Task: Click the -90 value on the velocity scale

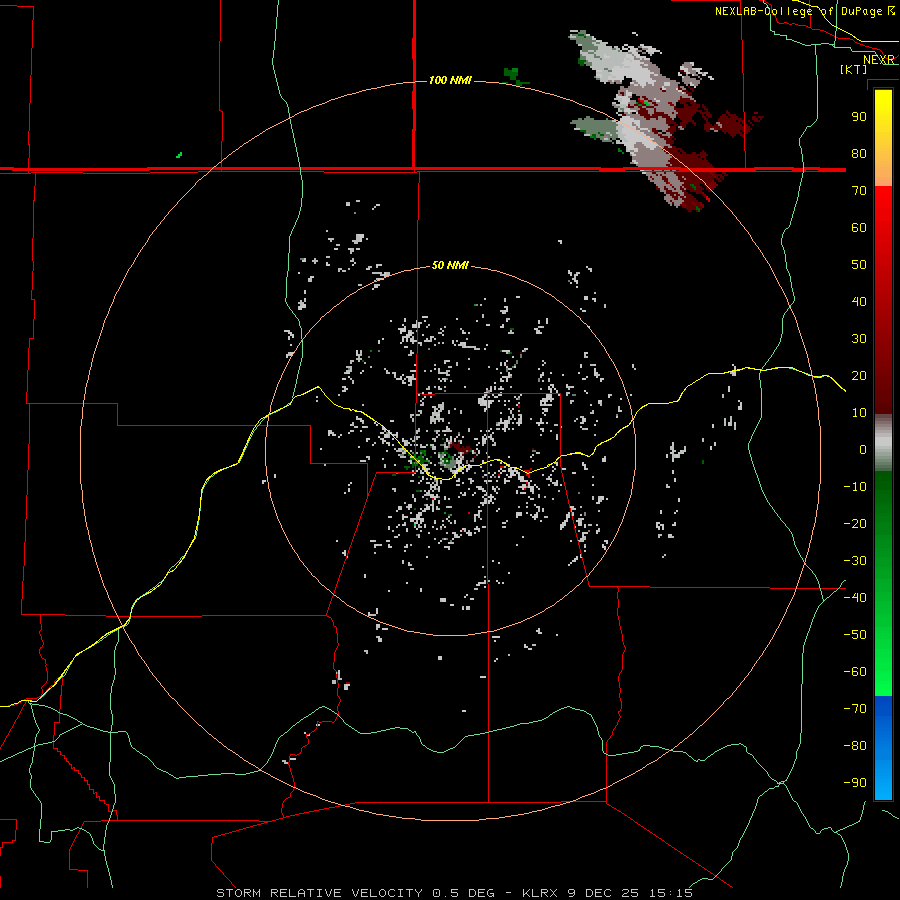Action: 855,783
